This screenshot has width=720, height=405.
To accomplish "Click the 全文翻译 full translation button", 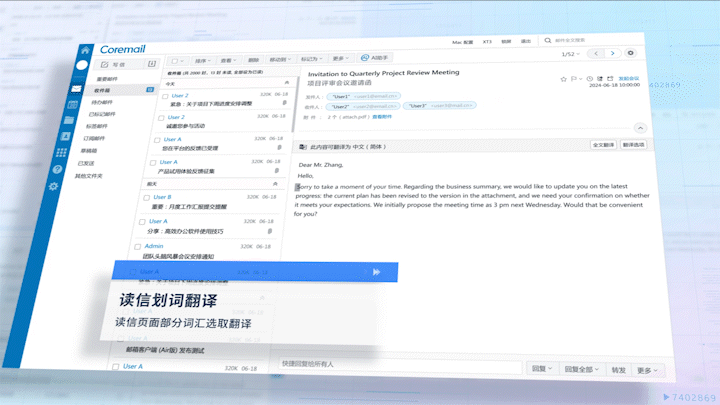I will point(604,145).
